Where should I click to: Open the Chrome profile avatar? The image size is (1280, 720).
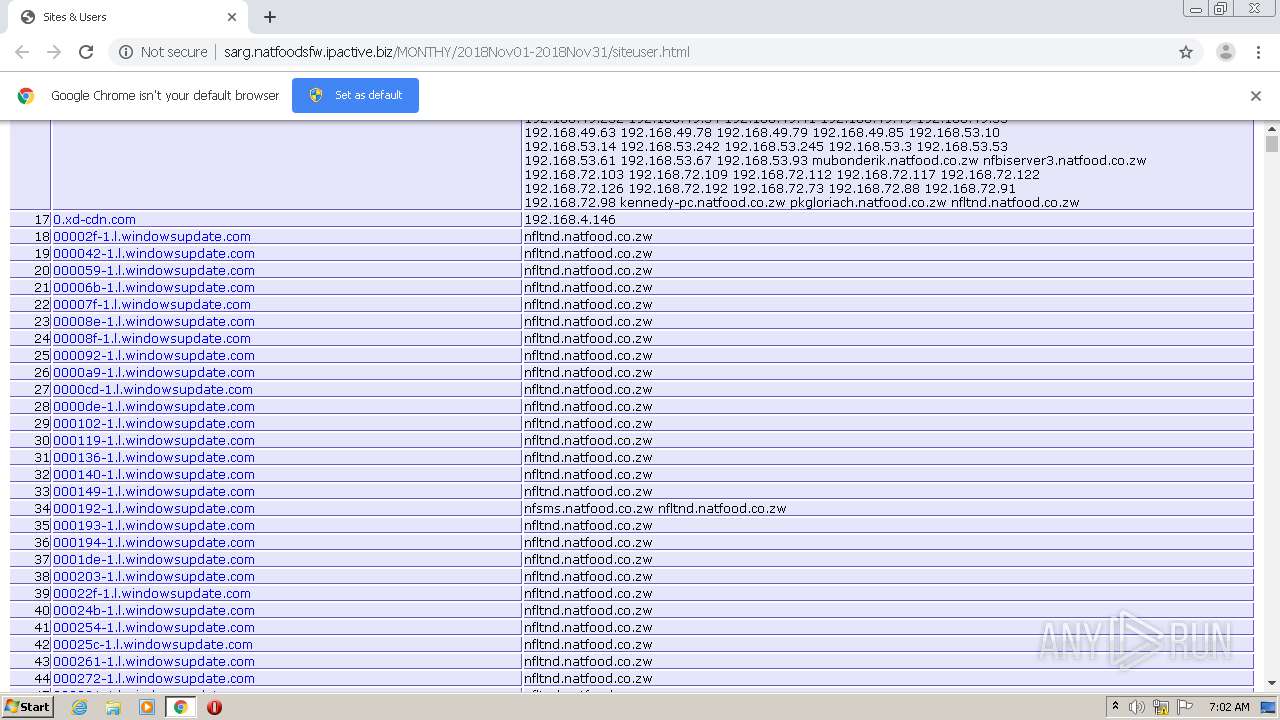(x=1225, y=52)
